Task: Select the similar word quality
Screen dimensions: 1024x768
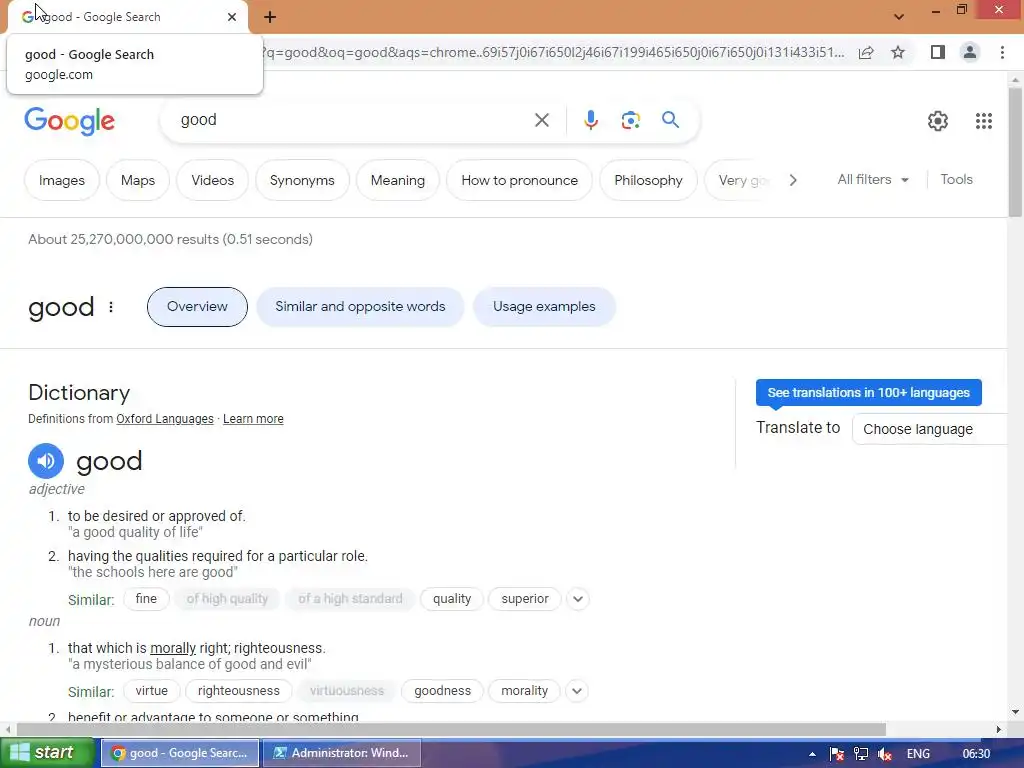Action: [x=451, y=599]
